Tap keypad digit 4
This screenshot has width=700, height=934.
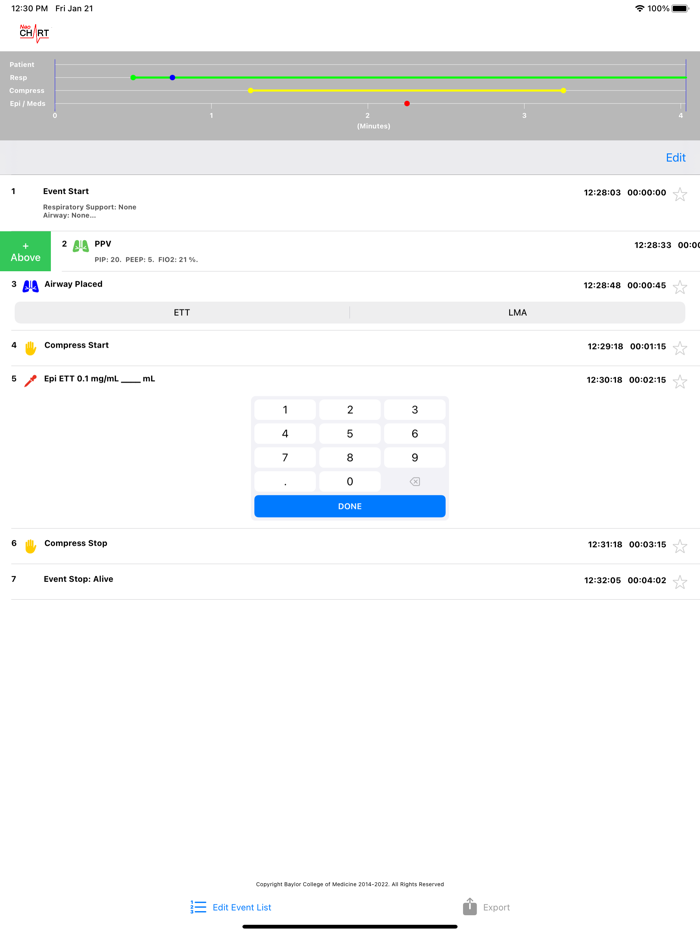[285, 434]
